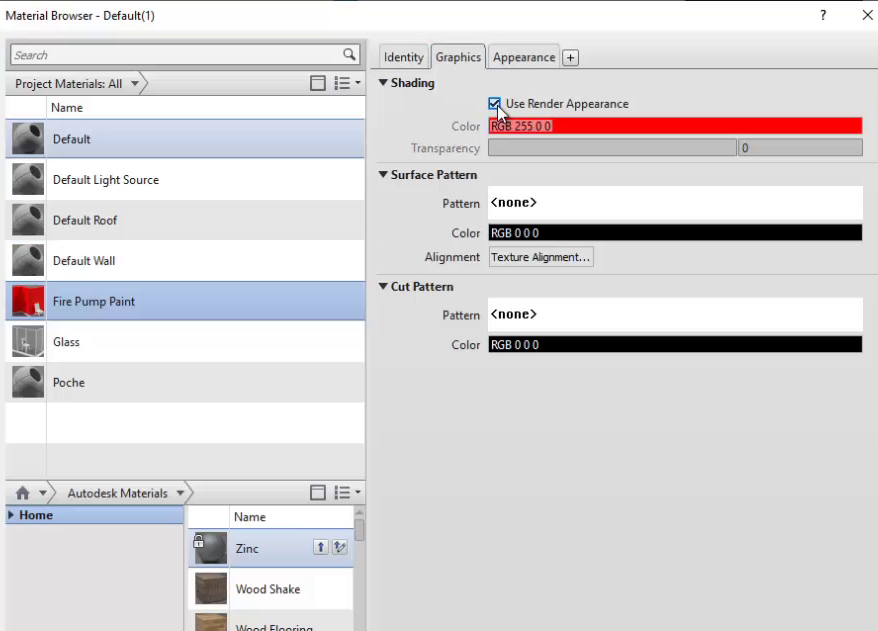Toggle Autodesk library panel view icon

[317, 493]
